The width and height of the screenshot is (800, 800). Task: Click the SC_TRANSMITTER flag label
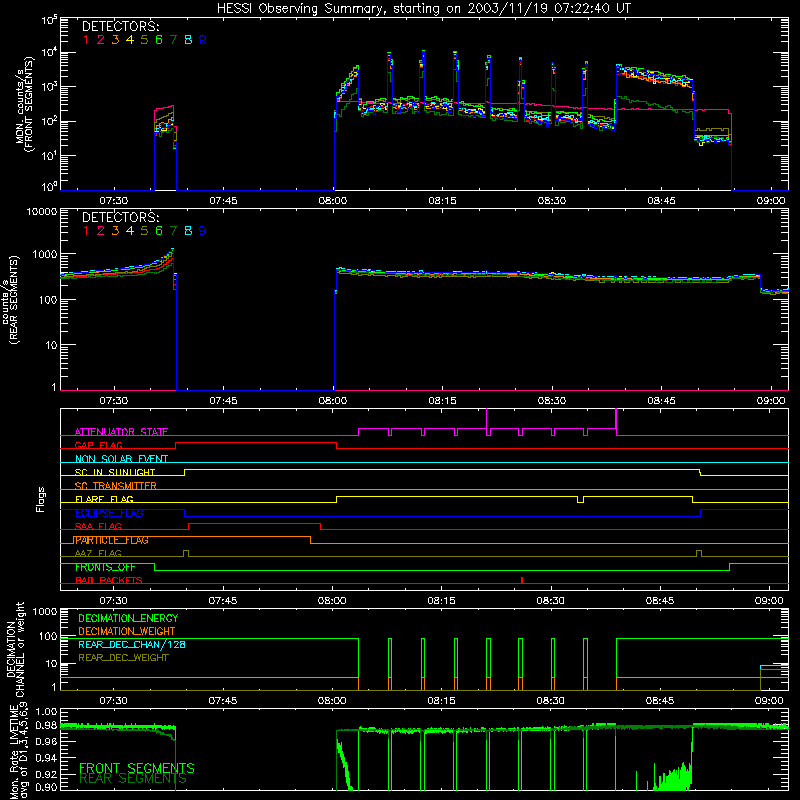(115, 486)
